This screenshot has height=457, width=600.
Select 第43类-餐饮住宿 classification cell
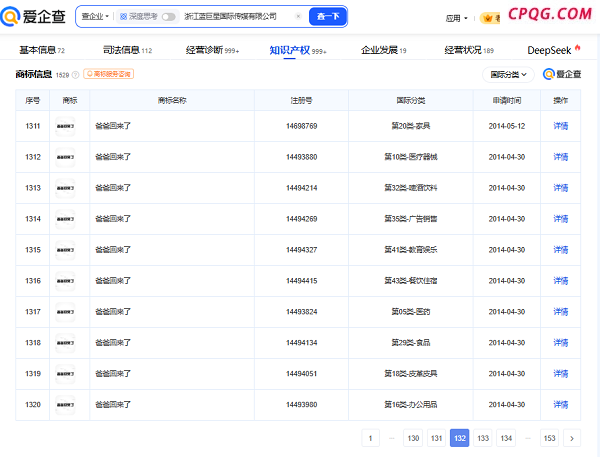[411, 281]
